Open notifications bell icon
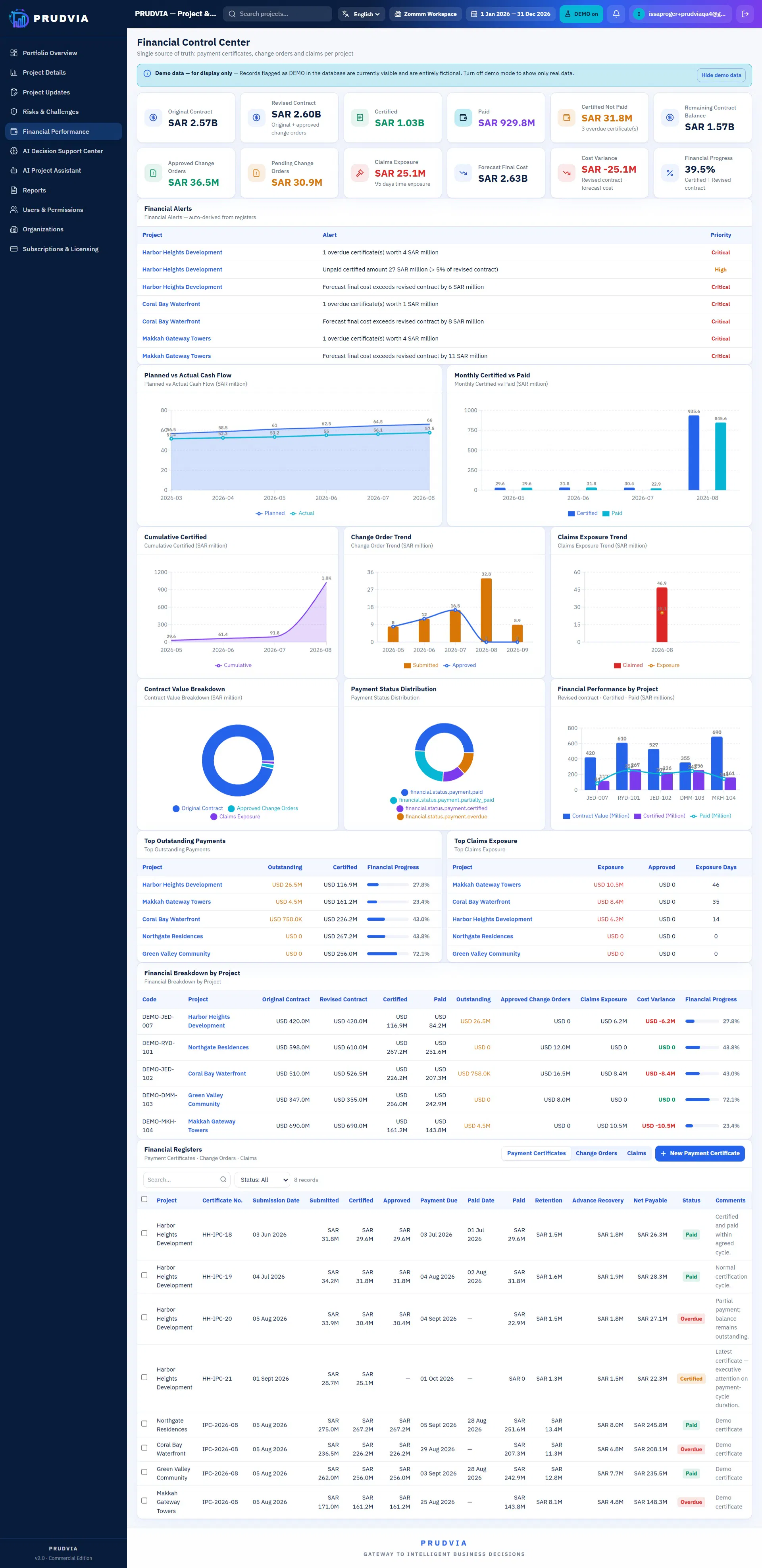 [x=616, y=13]
